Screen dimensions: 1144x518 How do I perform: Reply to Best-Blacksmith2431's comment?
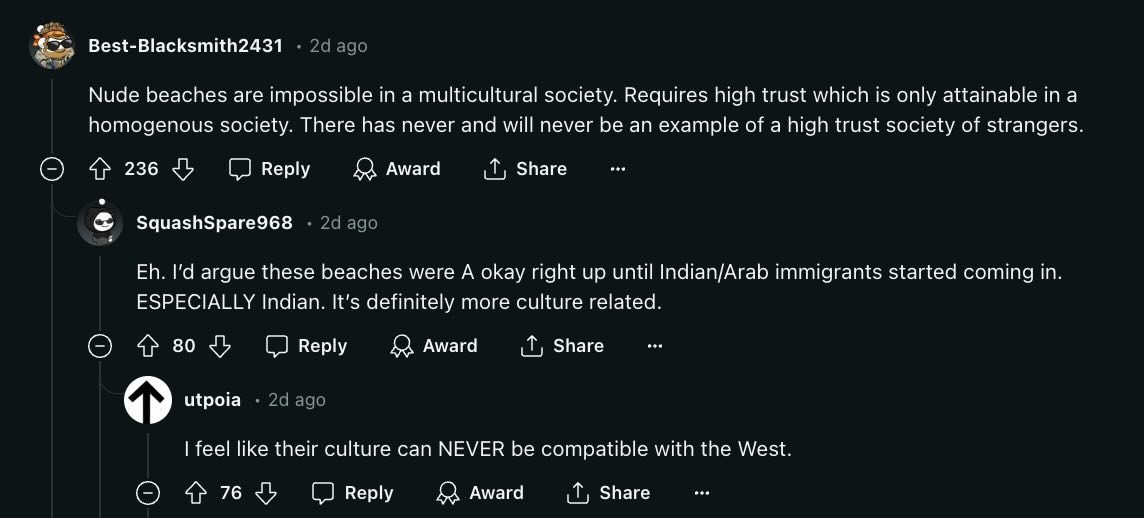tap(269, 169)
